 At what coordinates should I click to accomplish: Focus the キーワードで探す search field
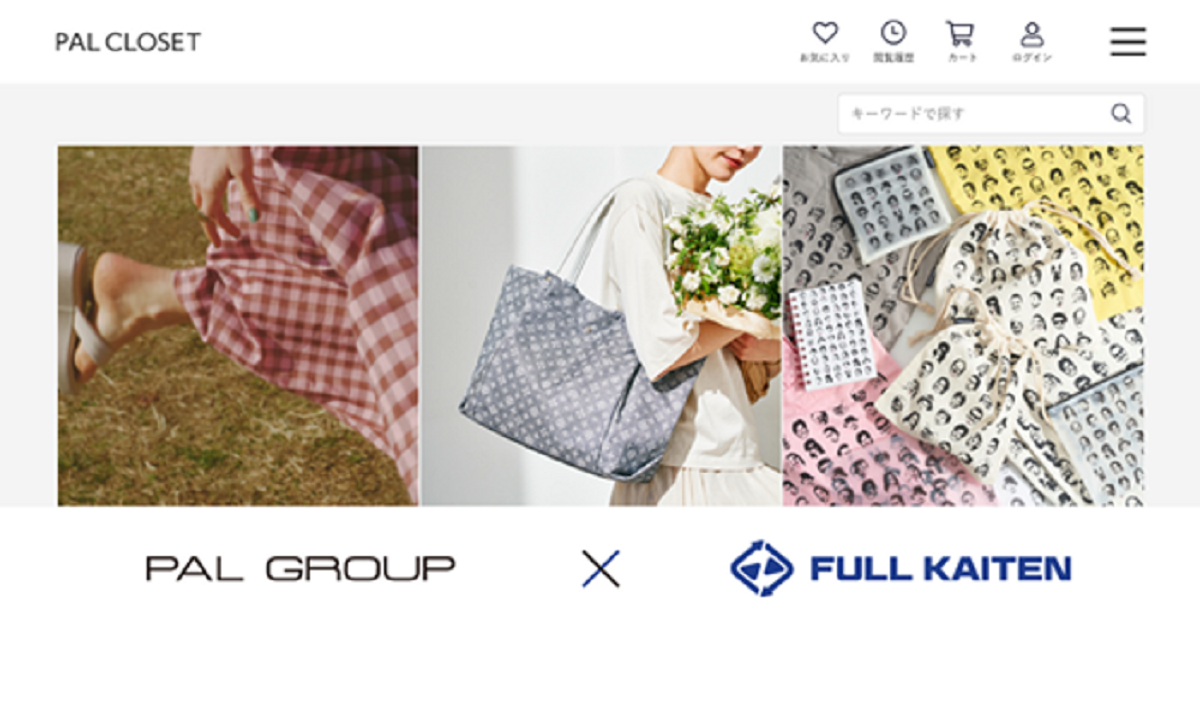(x=991, y=113)
